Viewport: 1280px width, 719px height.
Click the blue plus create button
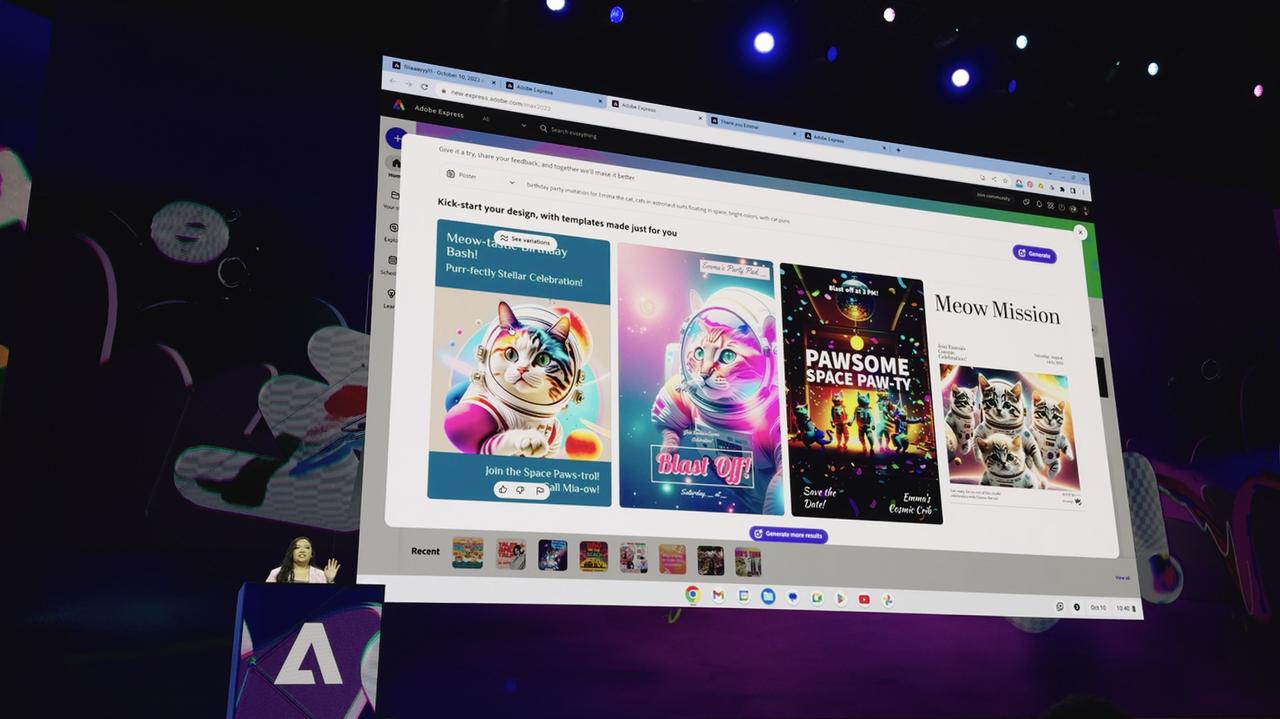click(x=397, y=139)
